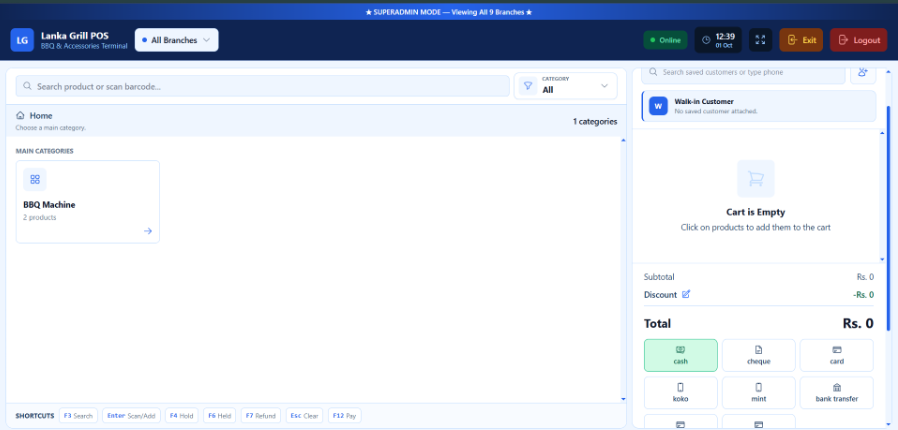
Task: Click the 'Lanka Grill POS' title
Action: pyautogui.click(x=74, y=35)
